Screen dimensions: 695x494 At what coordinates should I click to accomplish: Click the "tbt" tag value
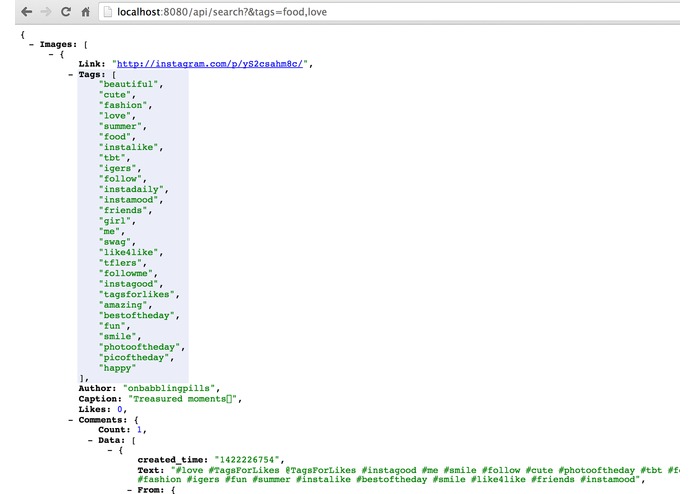point(112,158)
